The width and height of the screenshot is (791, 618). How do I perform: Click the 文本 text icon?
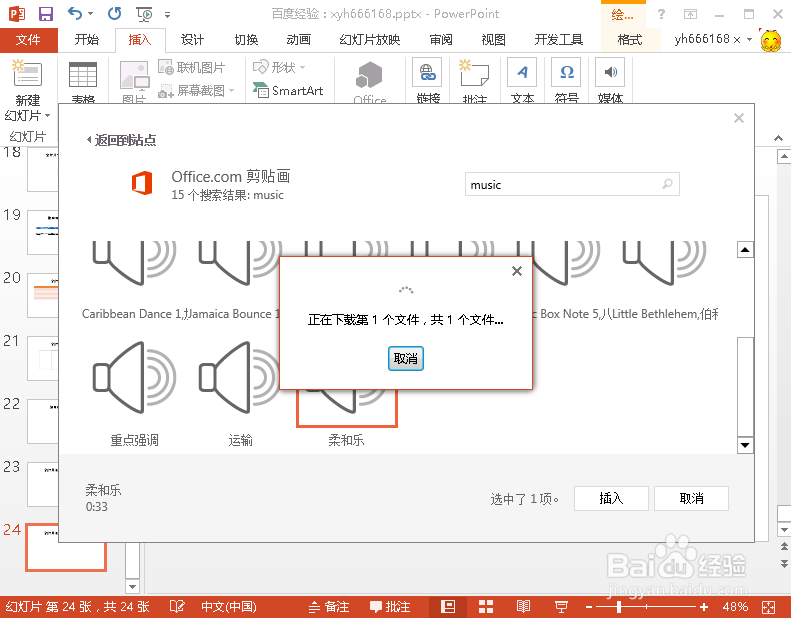522,73
